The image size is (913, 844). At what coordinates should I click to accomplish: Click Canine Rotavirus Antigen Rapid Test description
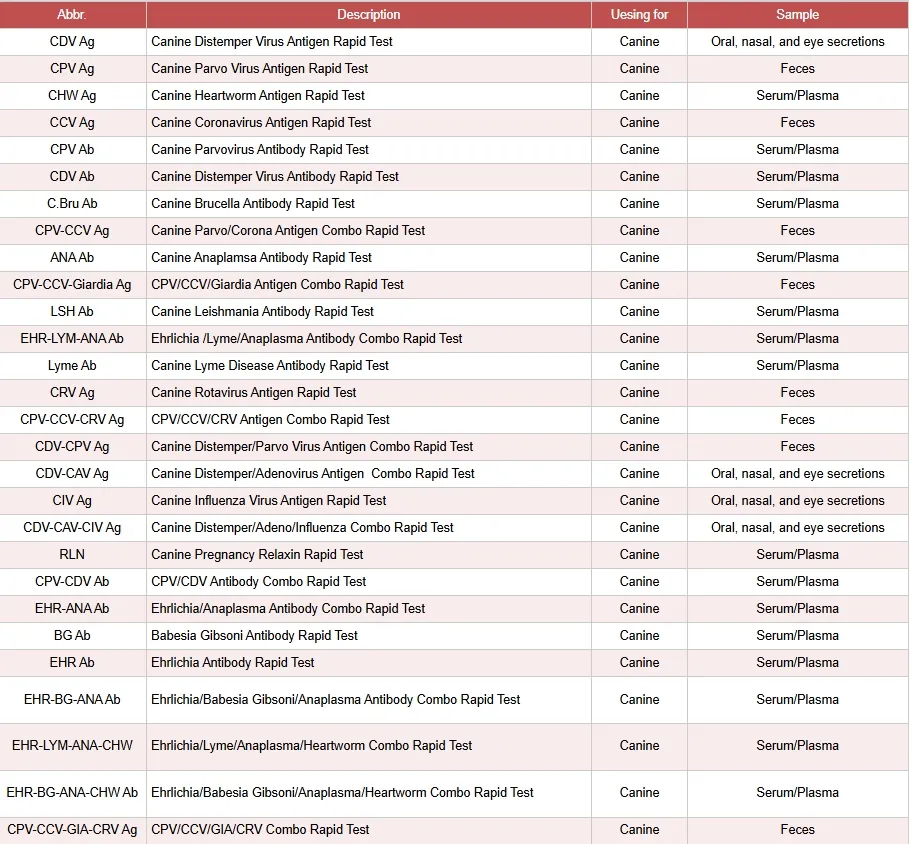pyautogui.click(x=254, y=393)
